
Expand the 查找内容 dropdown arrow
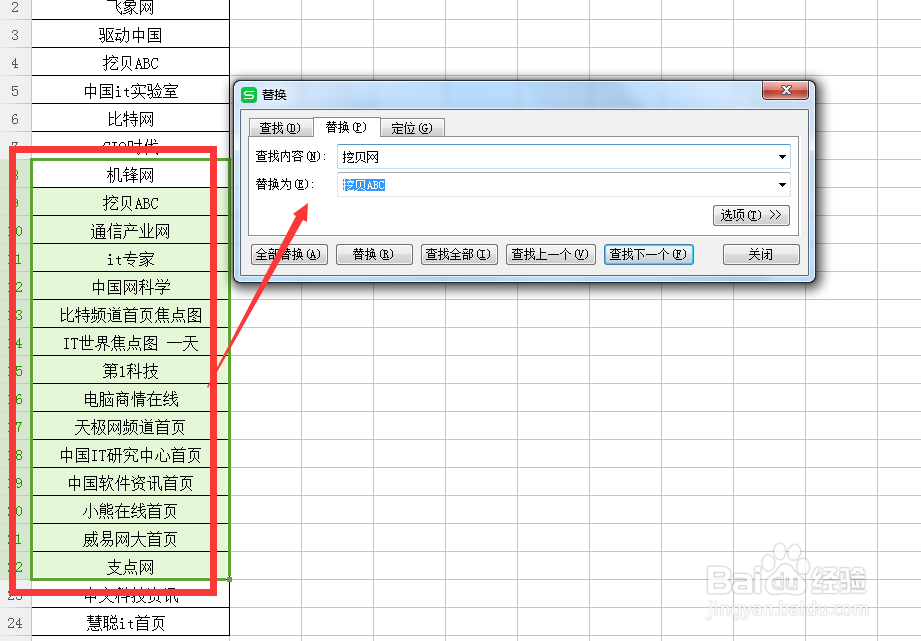[782, 157]
